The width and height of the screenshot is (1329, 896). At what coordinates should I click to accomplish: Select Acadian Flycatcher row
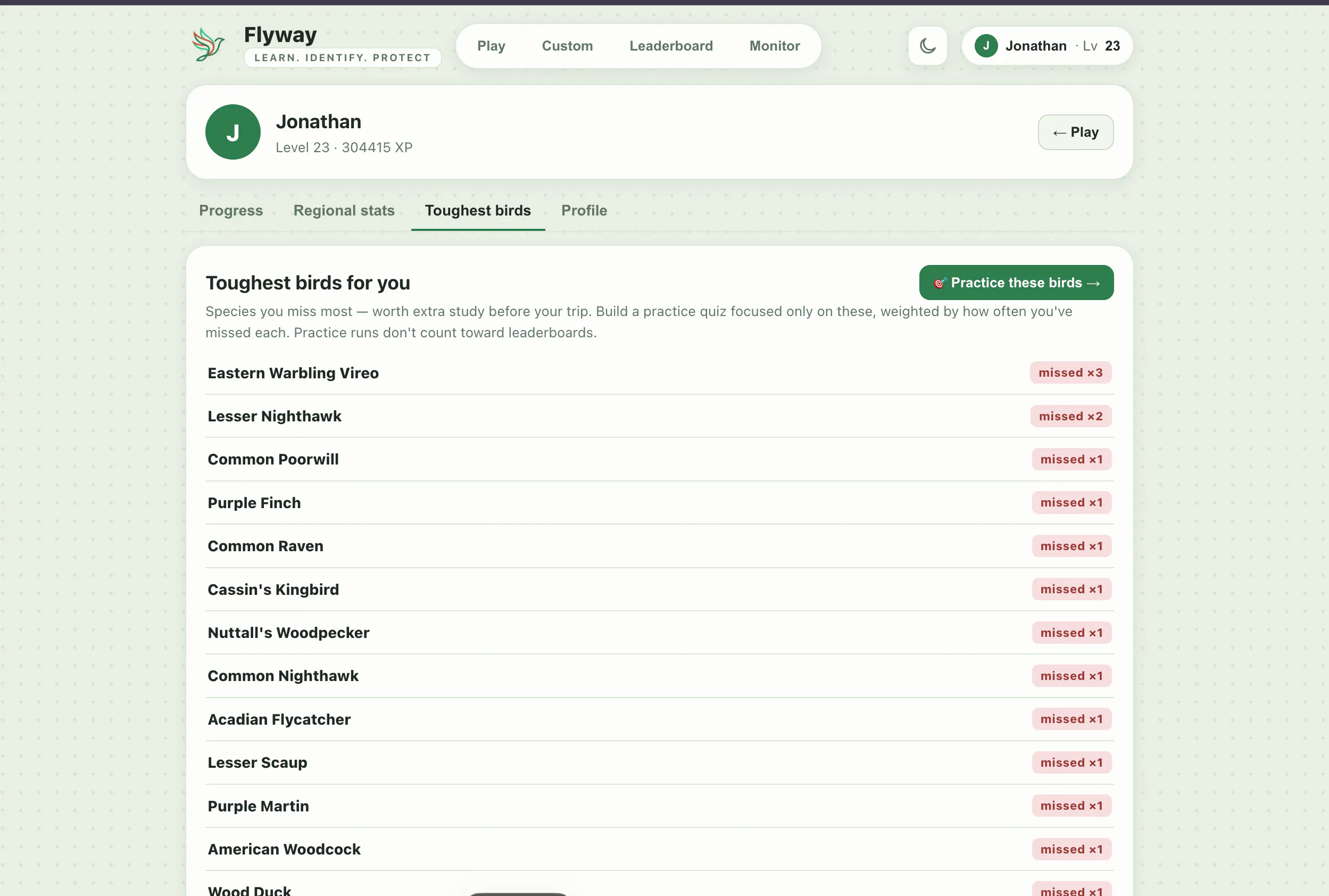tap(659, 719)
